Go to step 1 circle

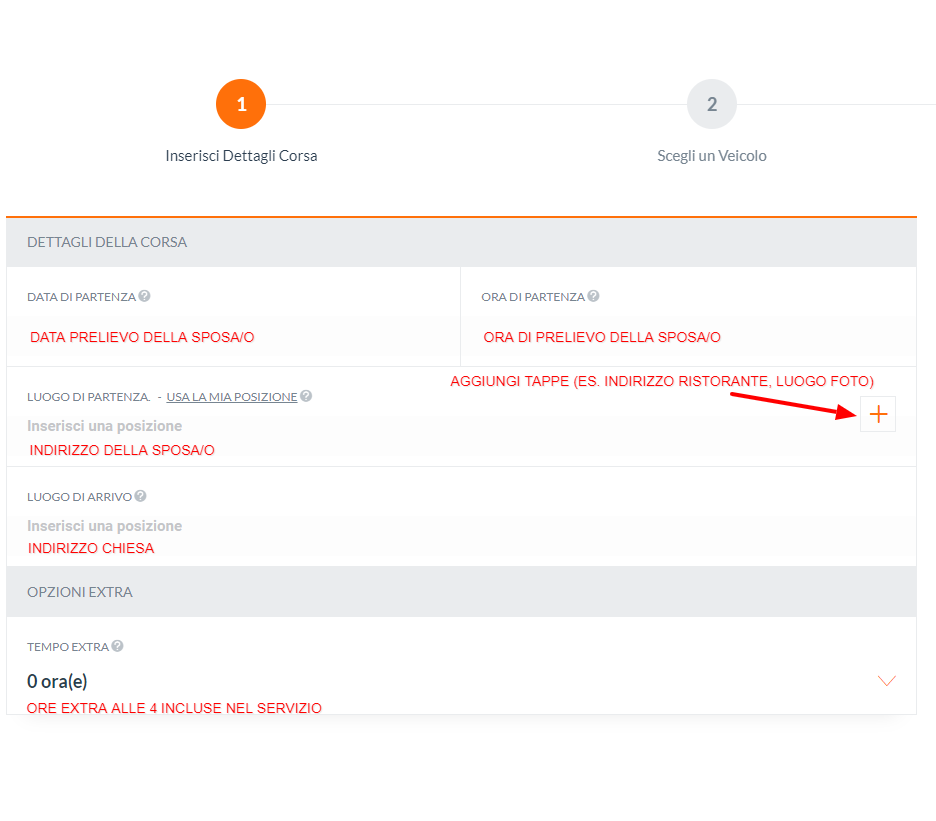[241, 104]
